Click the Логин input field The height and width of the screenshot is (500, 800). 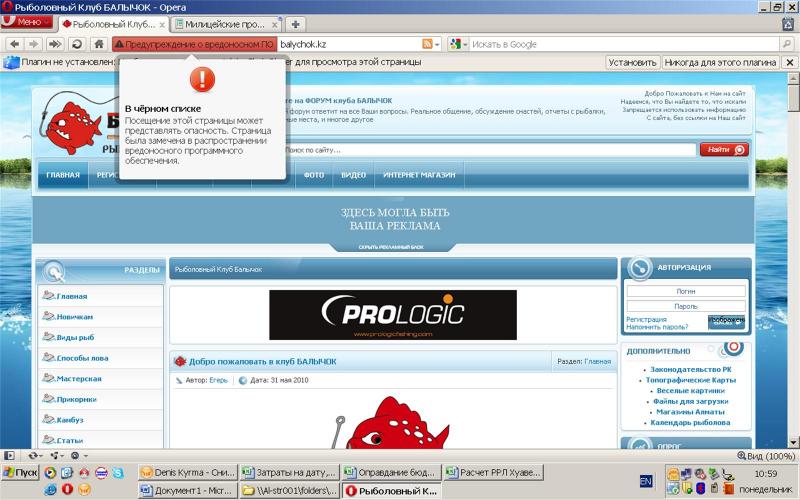pyautogui.click(x=686, y=291)
